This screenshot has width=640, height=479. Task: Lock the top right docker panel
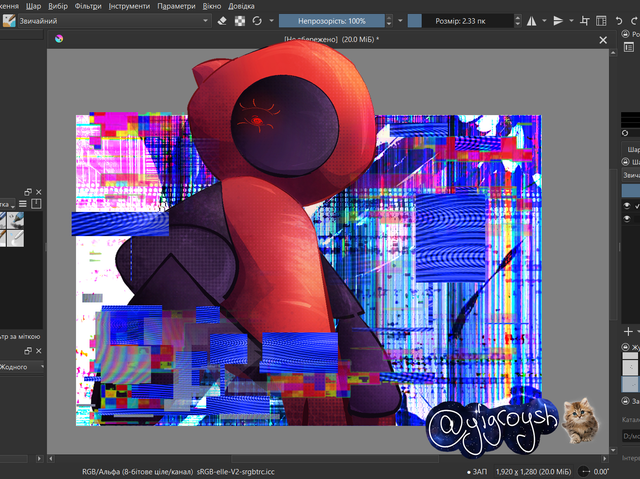(x=625, y=34)
